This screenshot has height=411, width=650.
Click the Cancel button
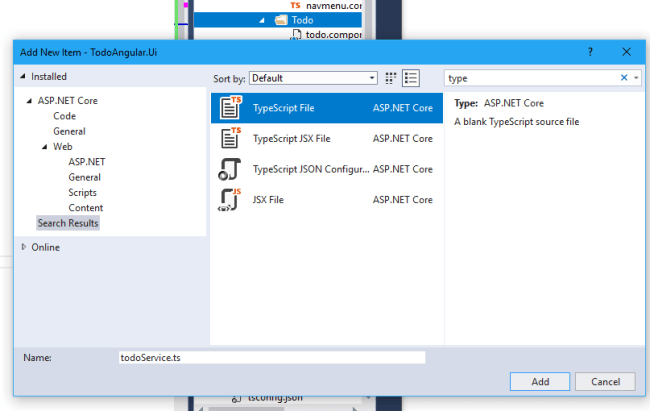[605, 382]
